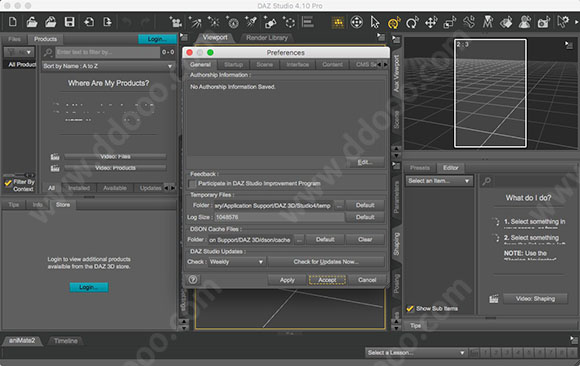Viewport: 580px width, 366px height.
Task: Select the Universal tool icon
Action: (357, 23)
